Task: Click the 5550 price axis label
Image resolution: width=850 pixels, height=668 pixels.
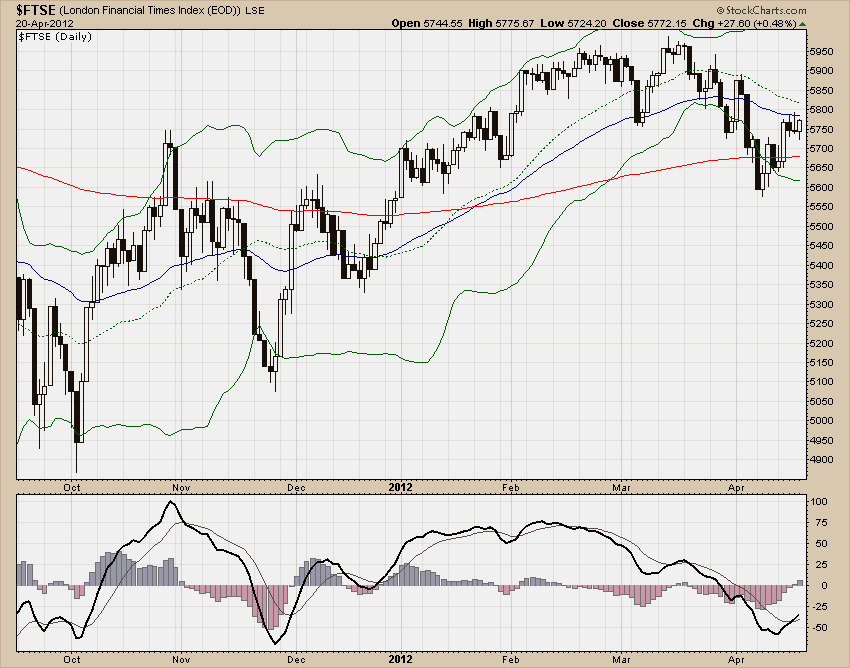Action: (821, 207)
